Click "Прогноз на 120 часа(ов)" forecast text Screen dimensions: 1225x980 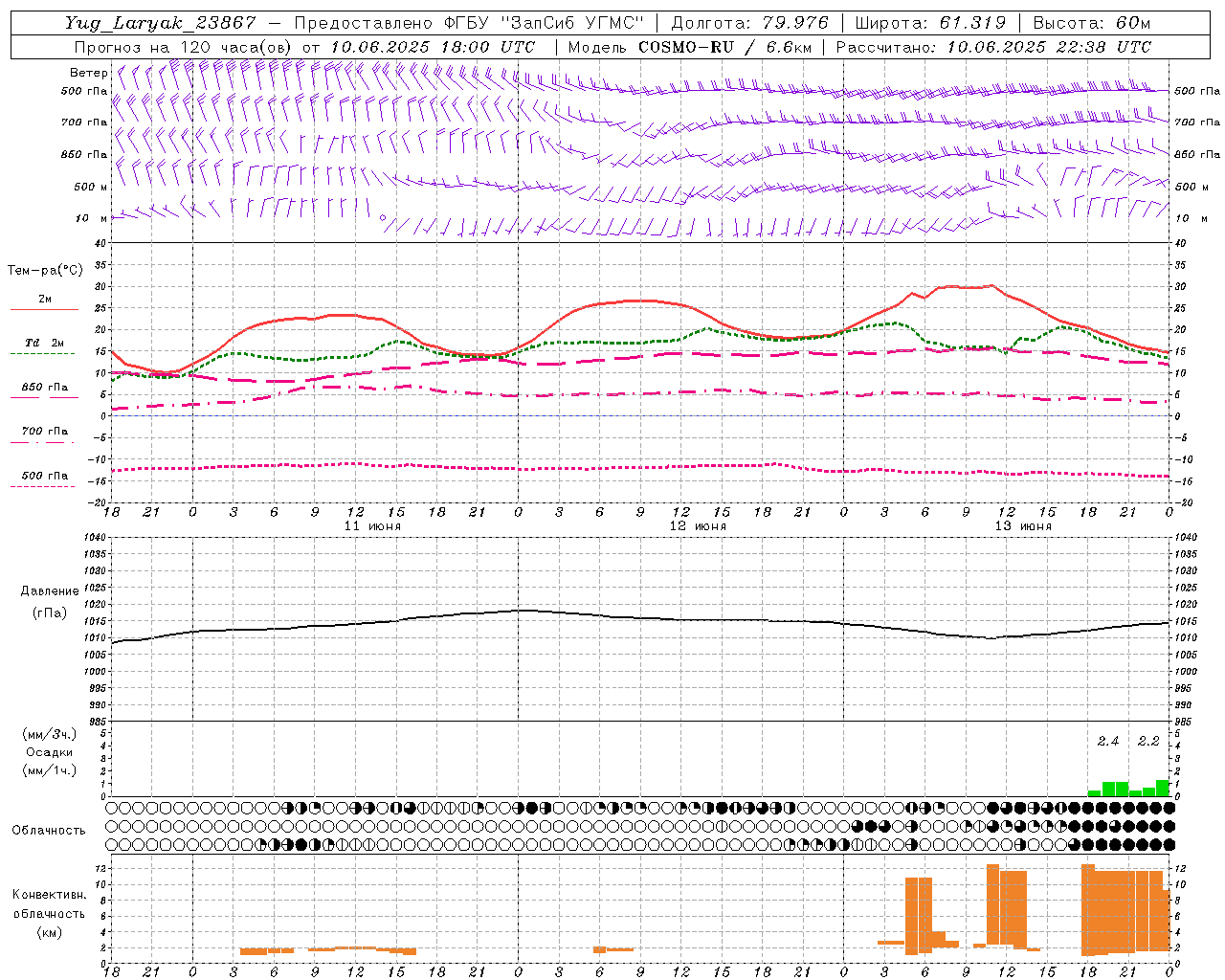pyautogui.click(x=184, y=47)
